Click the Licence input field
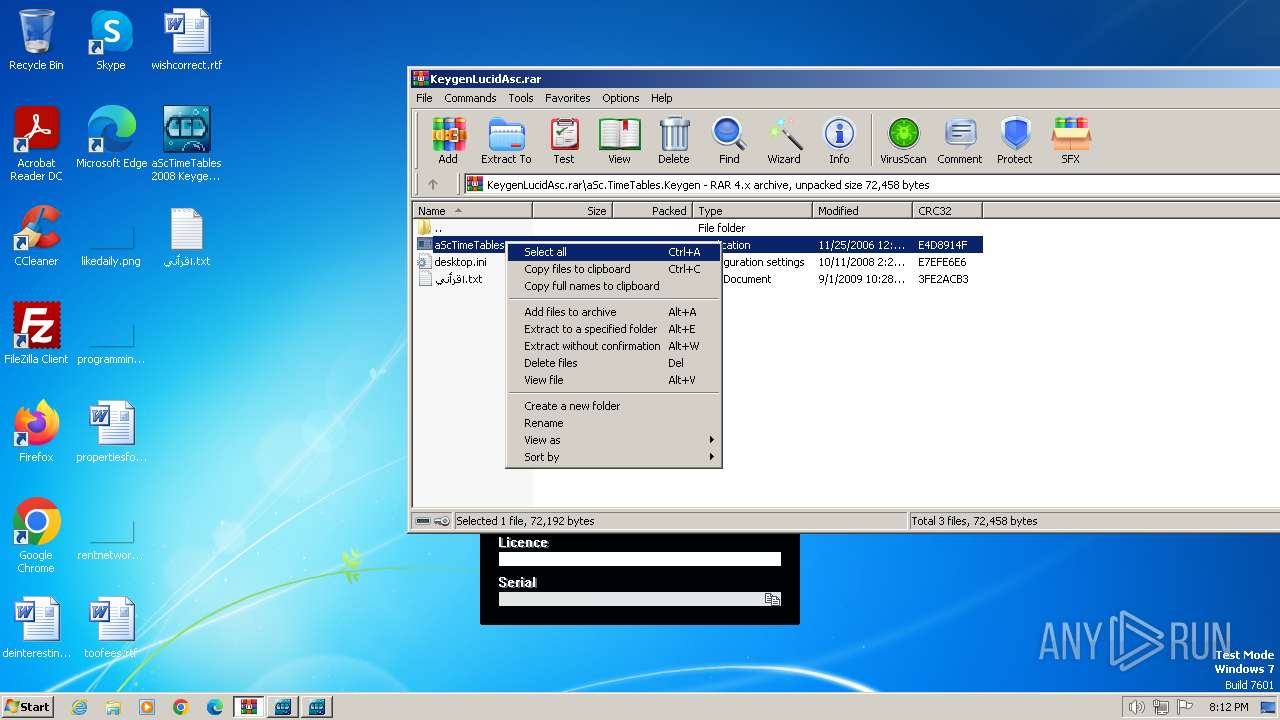 639,559
